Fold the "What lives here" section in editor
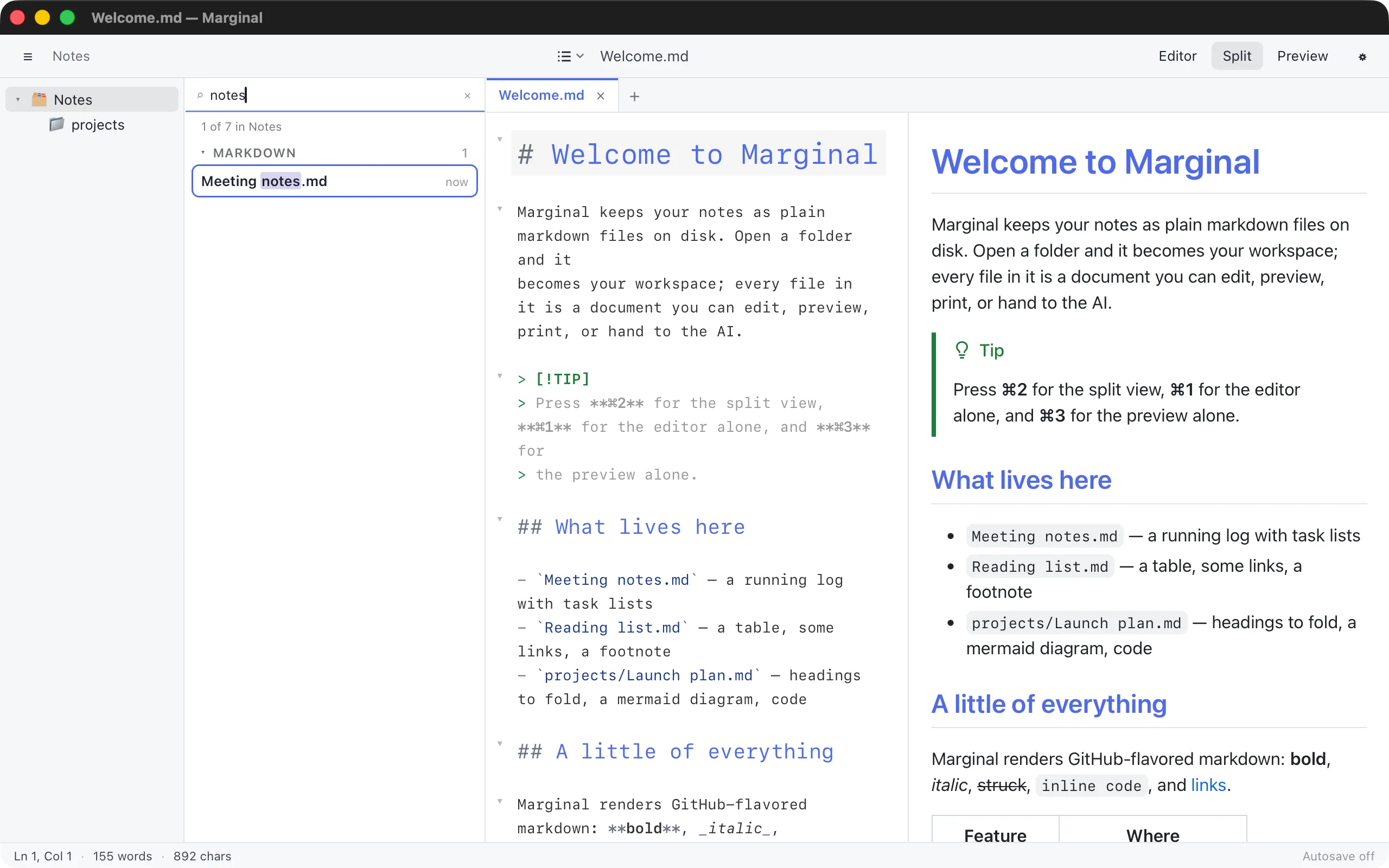This screenshot has width=1389, height=868. point(500,519)
